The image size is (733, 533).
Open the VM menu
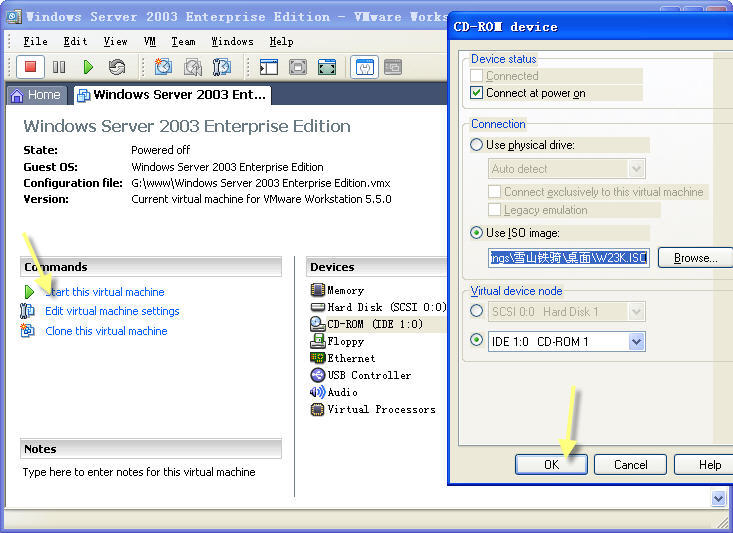[150, 42]
